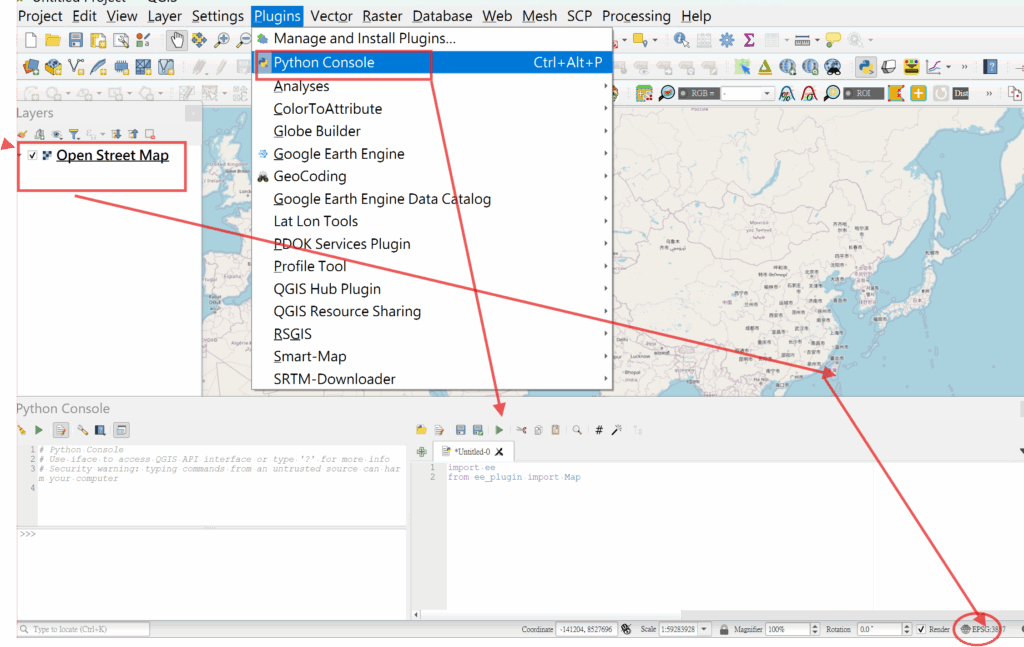Click the Save Project floppy icon
Image resolution: width=1024 pixels, height=647 pixels.
[76, 40]
